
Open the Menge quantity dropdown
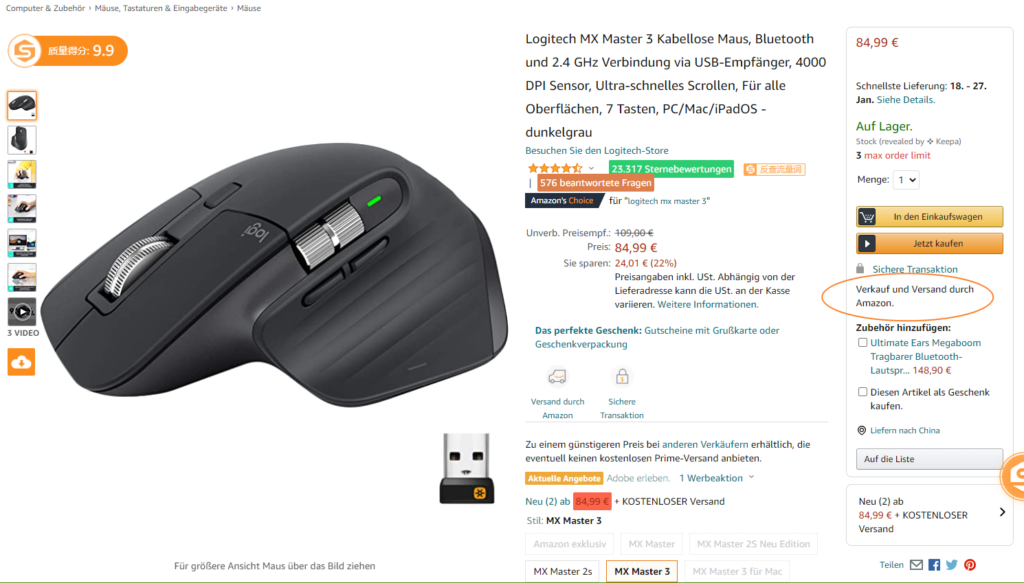(x=906, y=180)
